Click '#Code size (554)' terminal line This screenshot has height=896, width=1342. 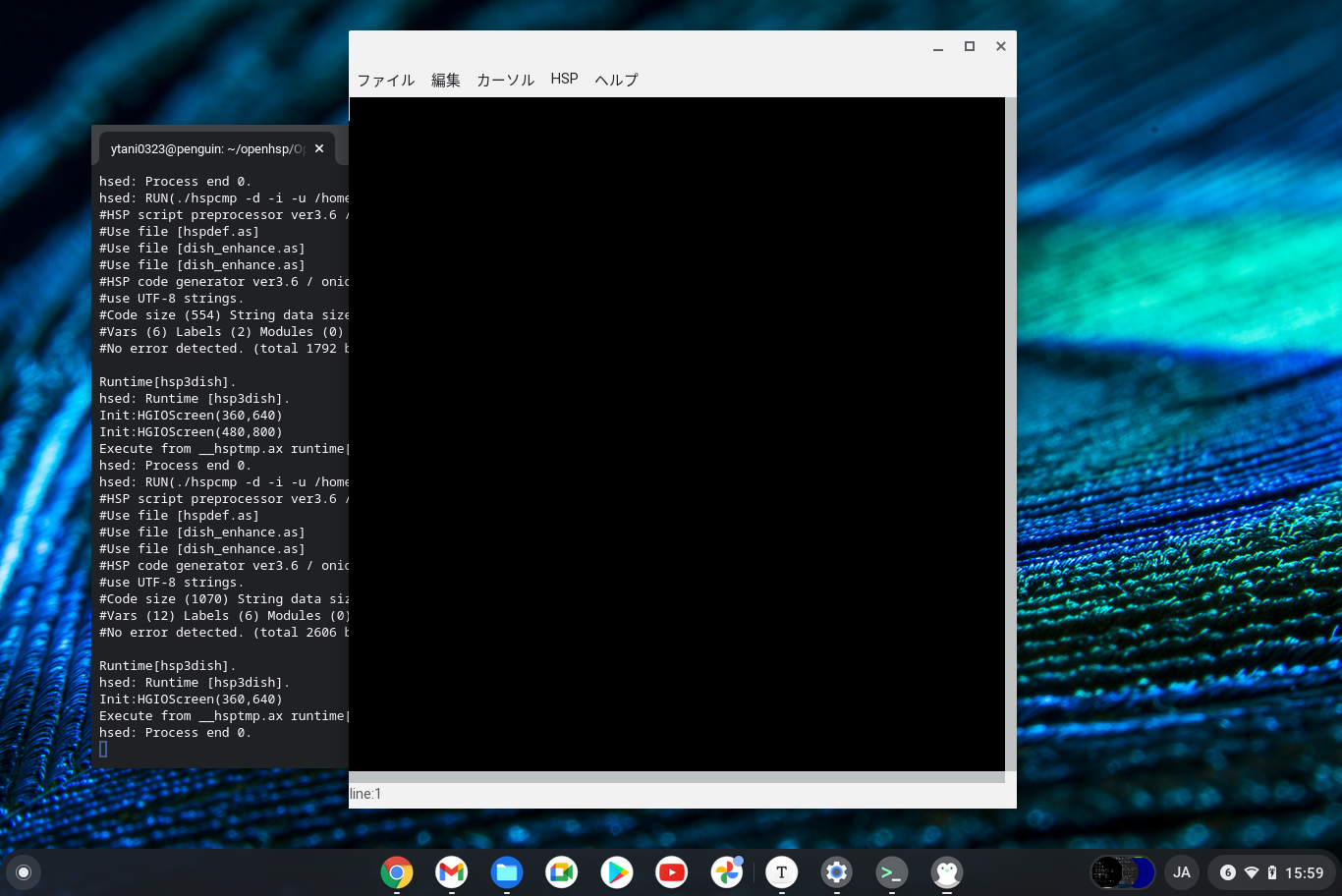[224, 315]
